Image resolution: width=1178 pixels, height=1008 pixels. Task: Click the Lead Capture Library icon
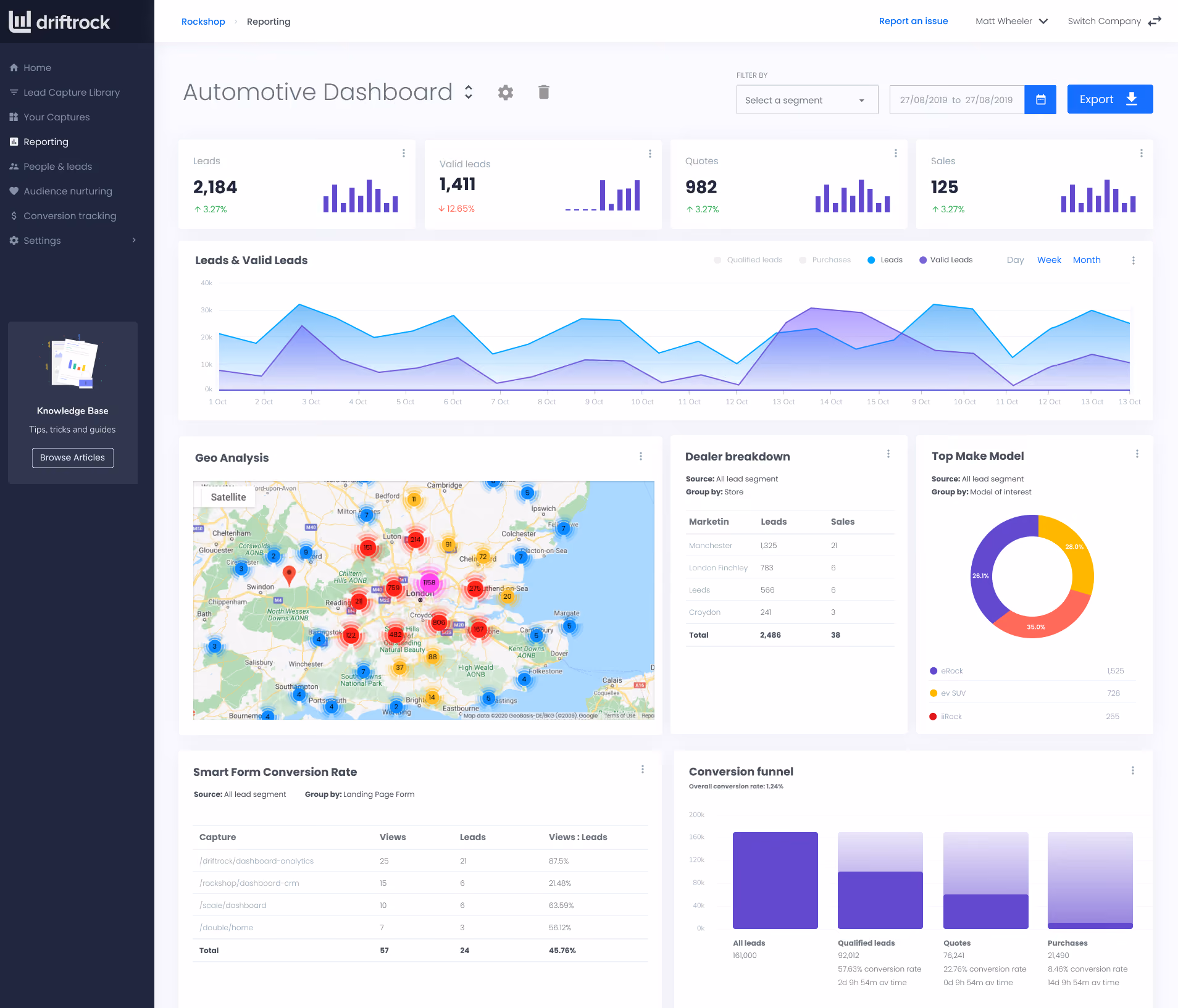click(14, 93)
